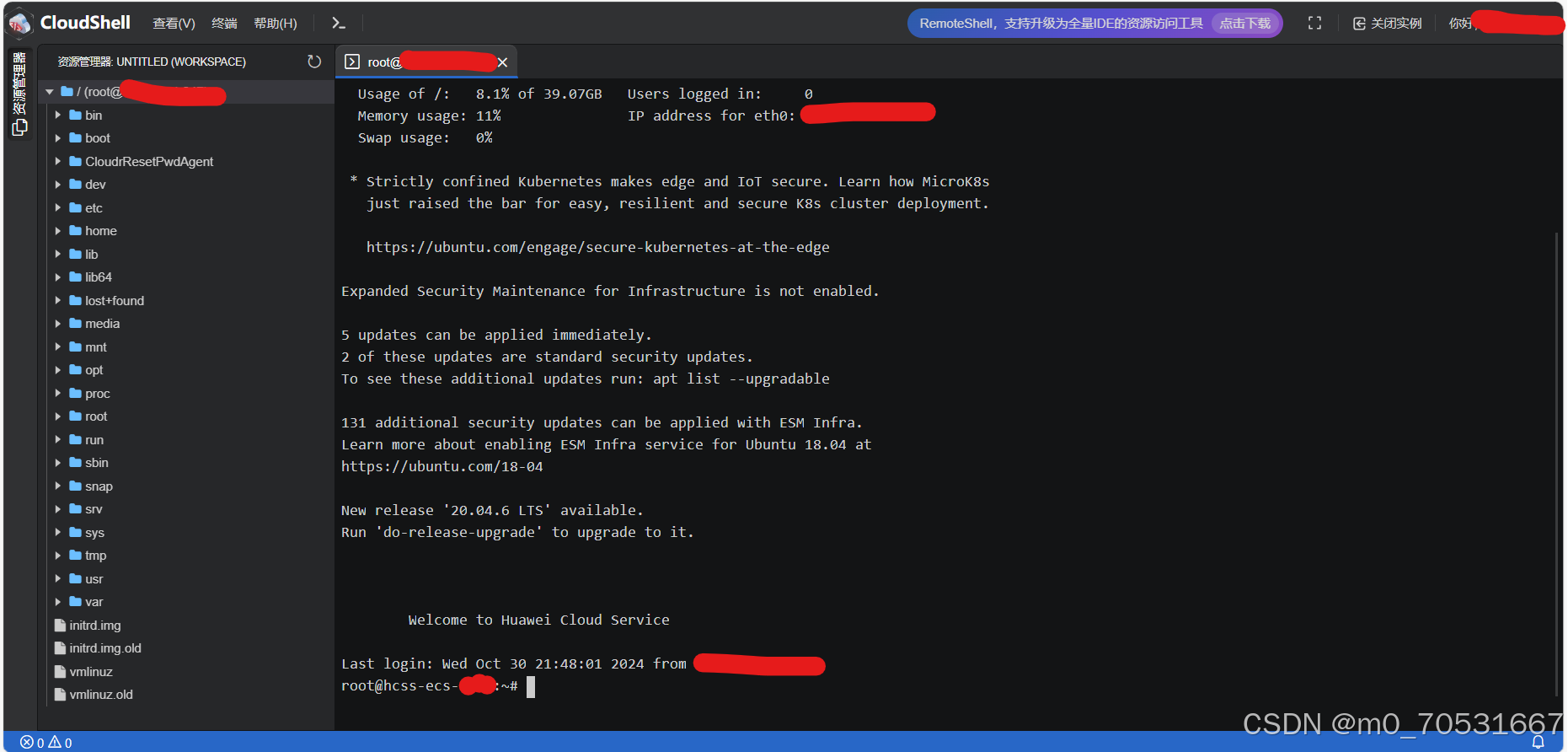Viewport: 1568px width, 752px height.
Task: Click the warnings count icon in status bar
Action: (x=55, y=743)
